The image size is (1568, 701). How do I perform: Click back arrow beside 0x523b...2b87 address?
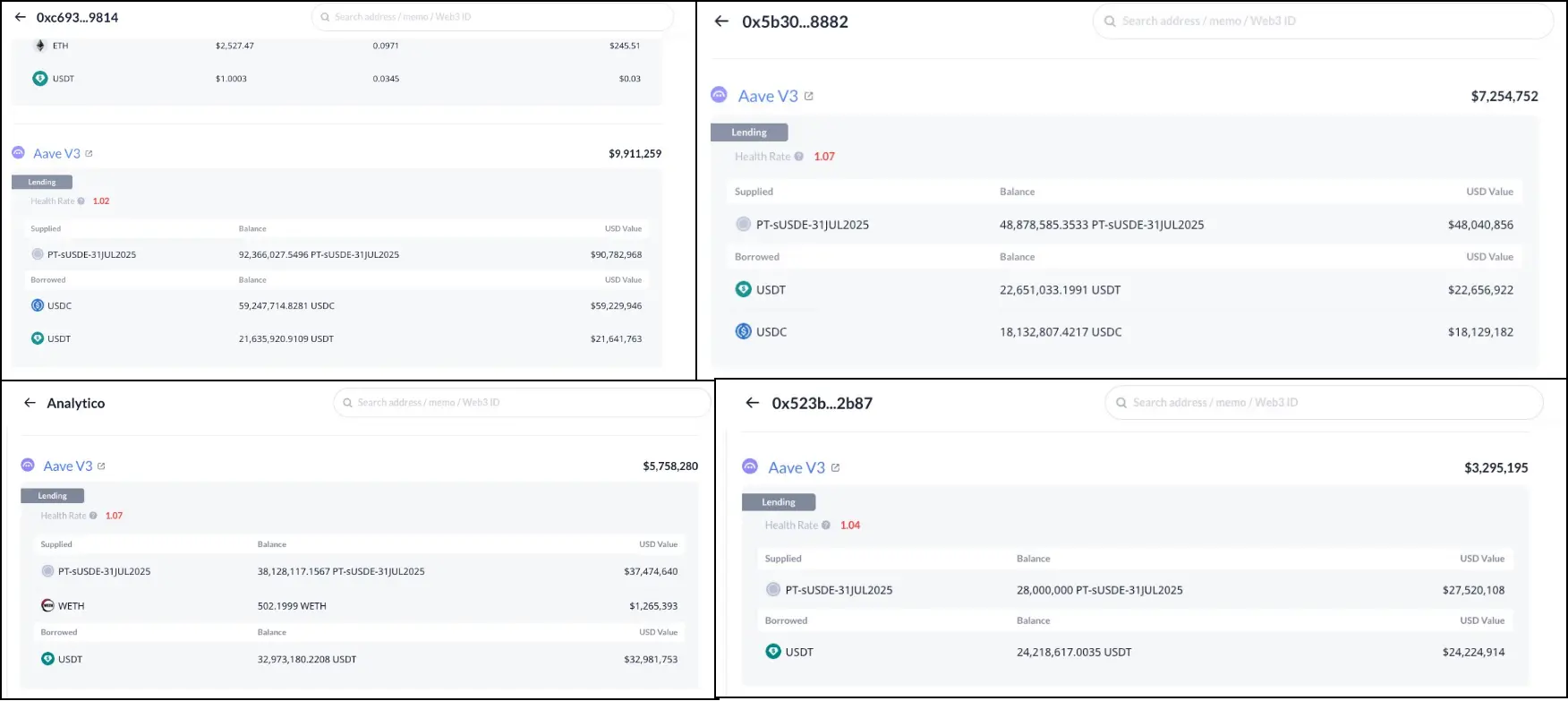(752, 403)
